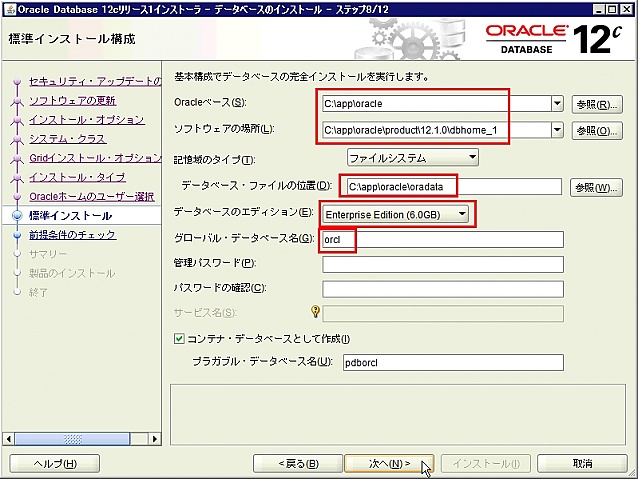
Task: Click the database file location field
Action: tap(454, 187)
